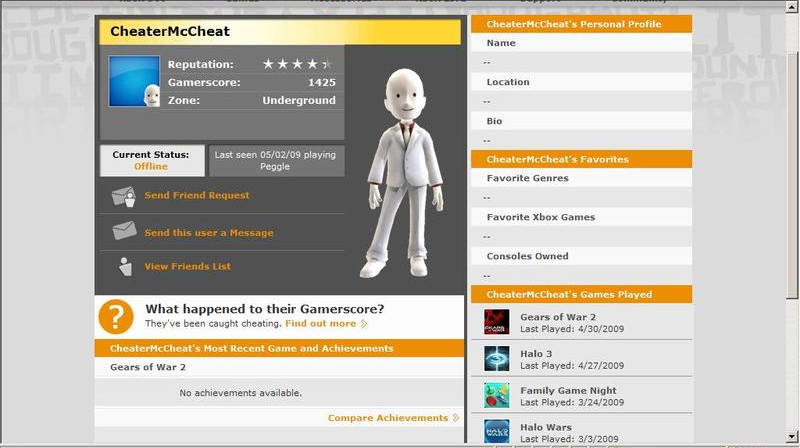Click the View Friends List person icon
The height and width of the screenshot is (448, 800).
pyautogui.click(x=125, y=266)
